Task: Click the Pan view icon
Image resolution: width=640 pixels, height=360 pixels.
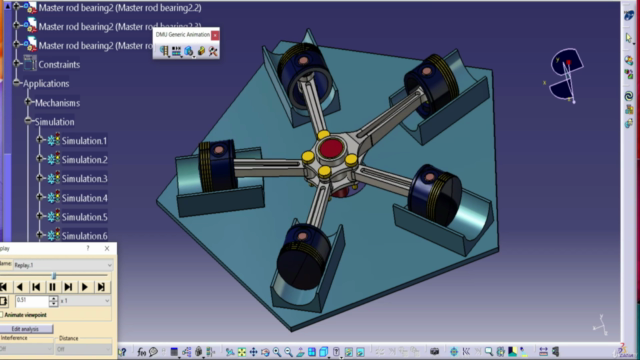Action: [253, 351]
